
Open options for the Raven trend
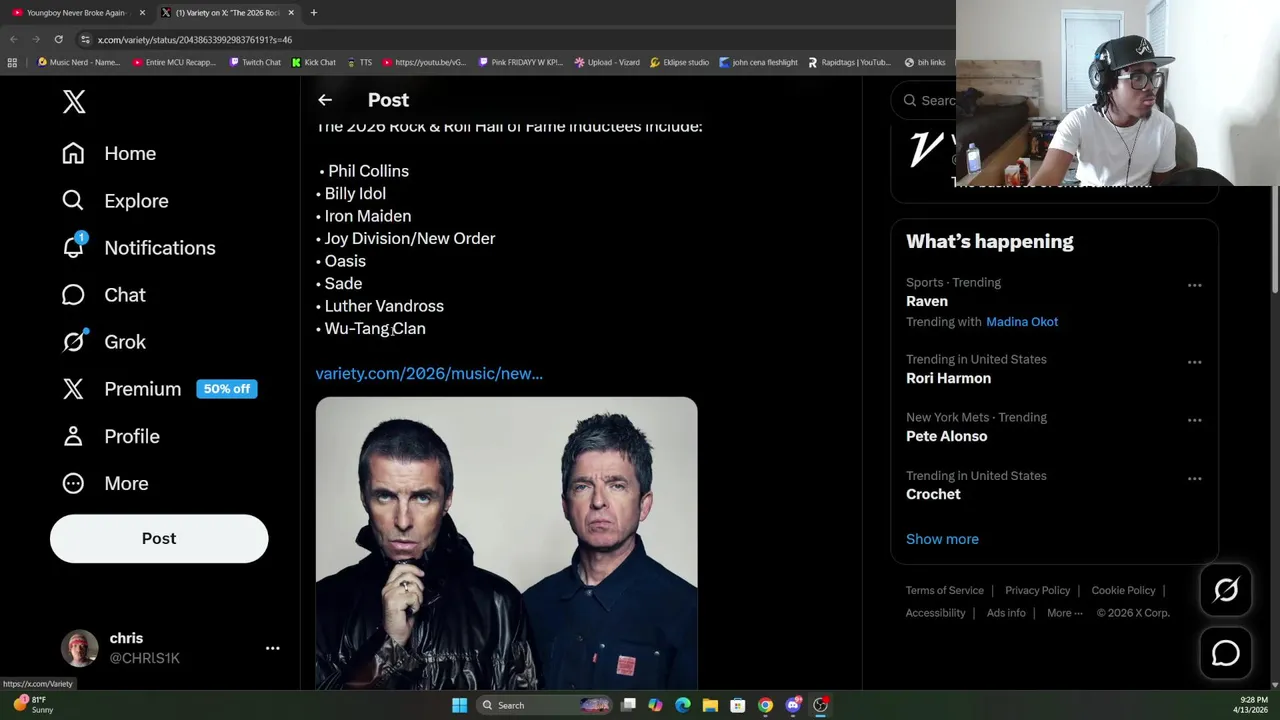point(1194,285)
